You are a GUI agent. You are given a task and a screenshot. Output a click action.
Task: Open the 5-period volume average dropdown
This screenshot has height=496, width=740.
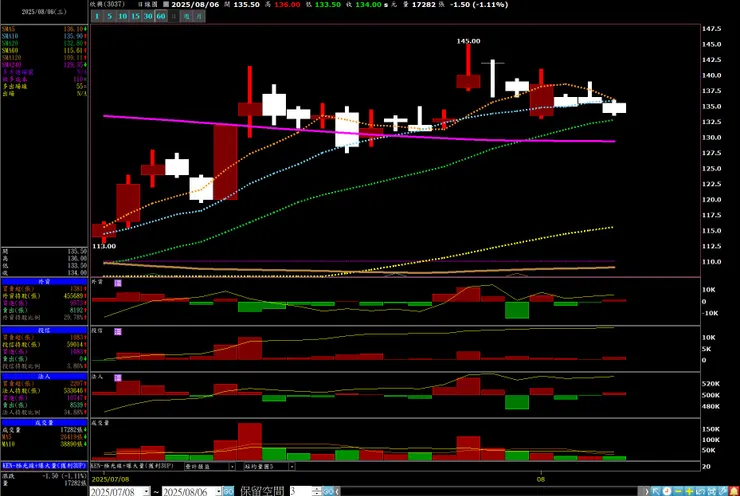click(x=292, y=466)
